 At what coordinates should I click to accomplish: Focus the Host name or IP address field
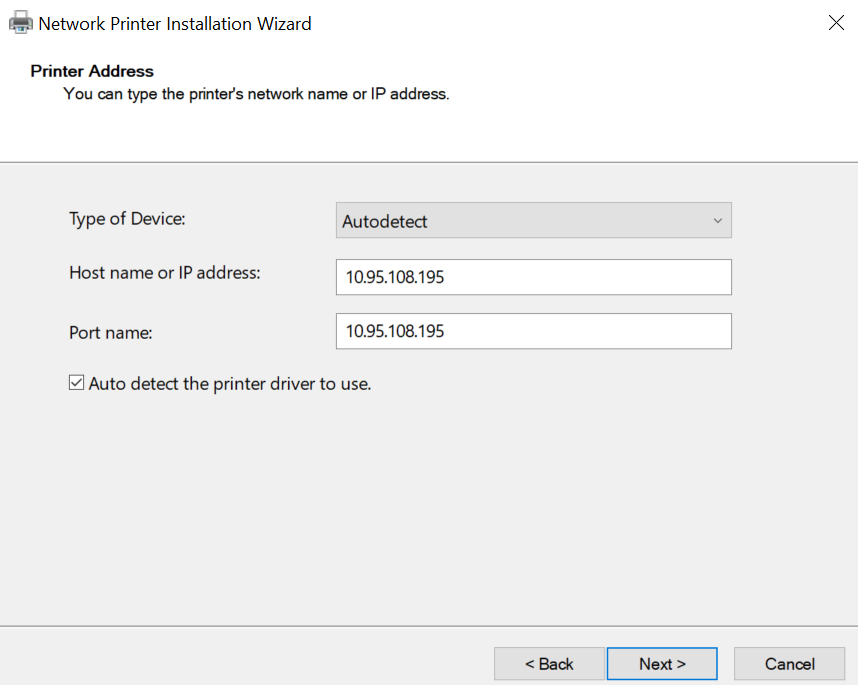(x=533, y=277)
